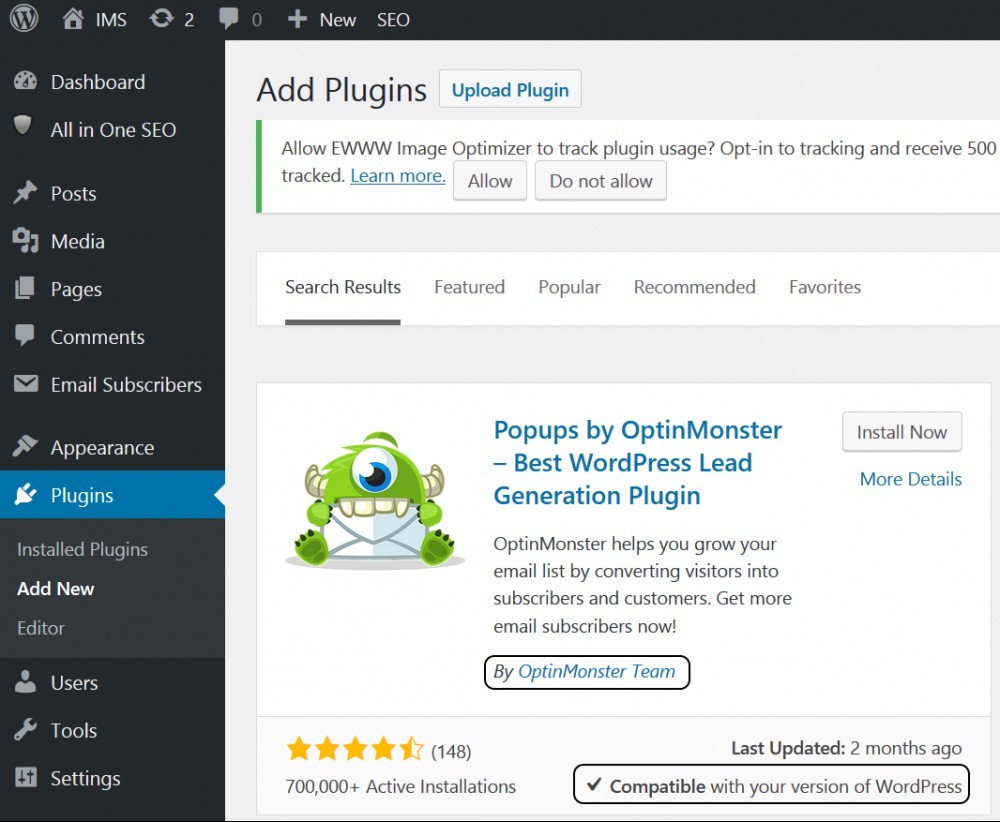Screen dimensions: 1000x822
Task: Open OptinMonster Team author link
Action: 596,671
